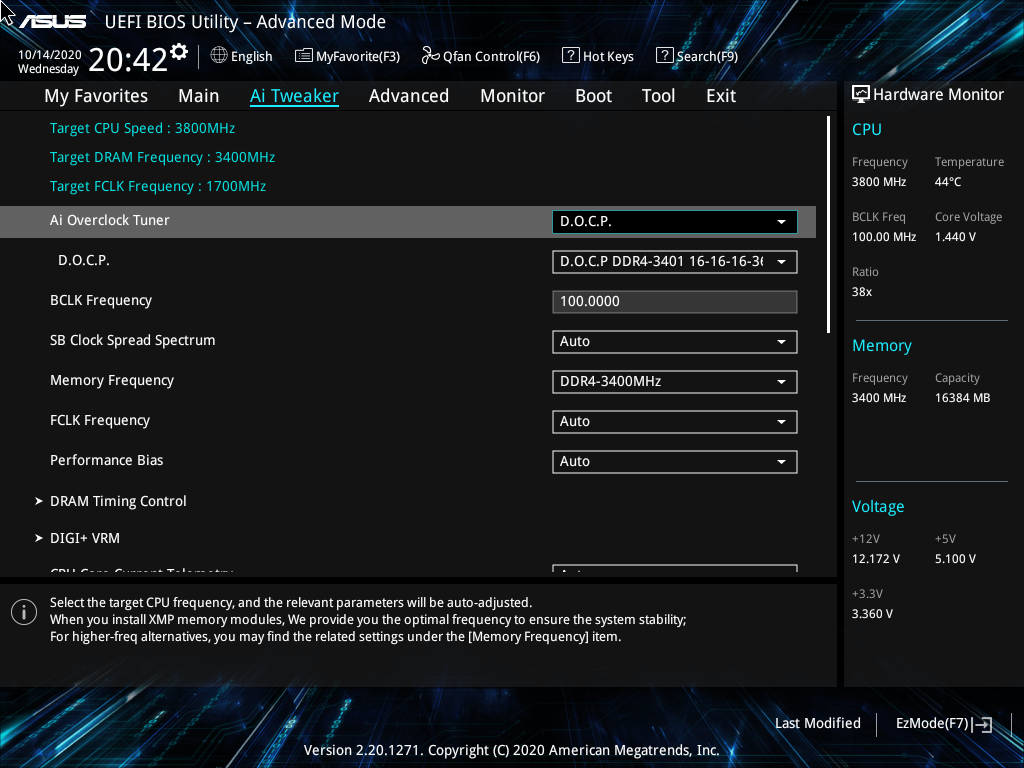Click CPU heading in Hardware Monitor
Image resolution: width=1024 pixels, height=768 pixels.
point(867,129)
